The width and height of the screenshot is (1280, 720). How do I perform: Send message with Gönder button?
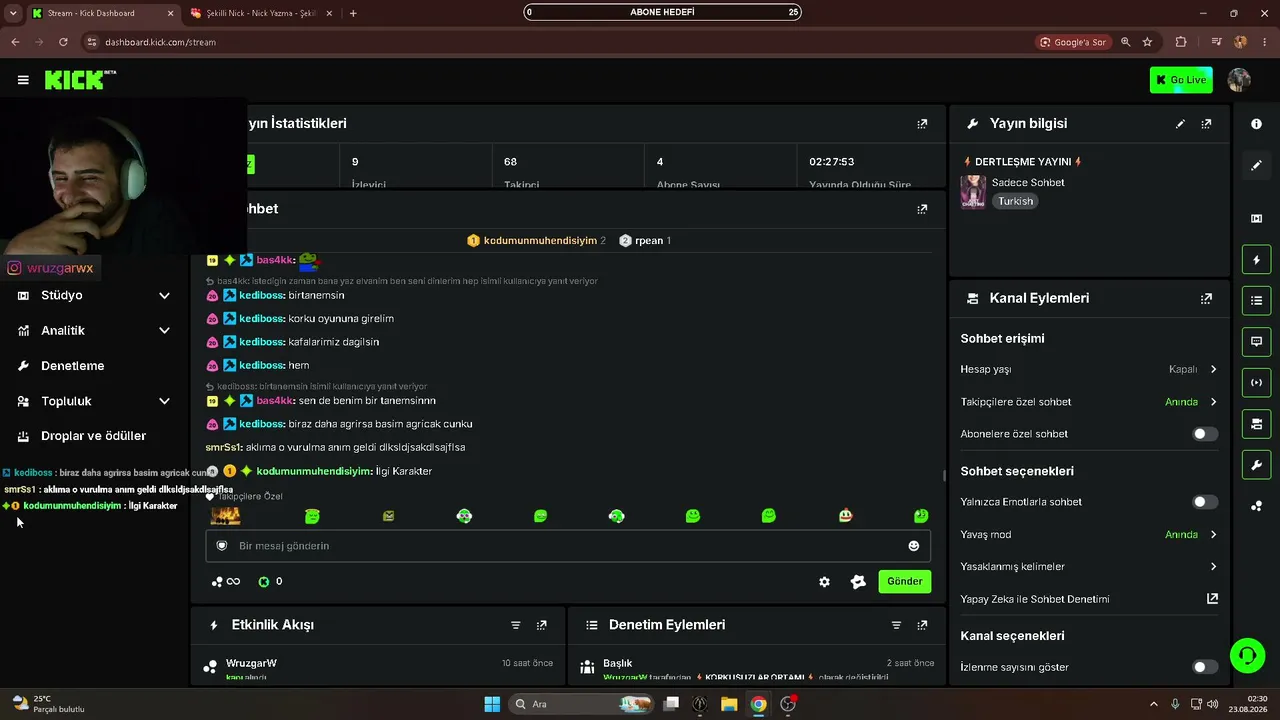point(905,582)
